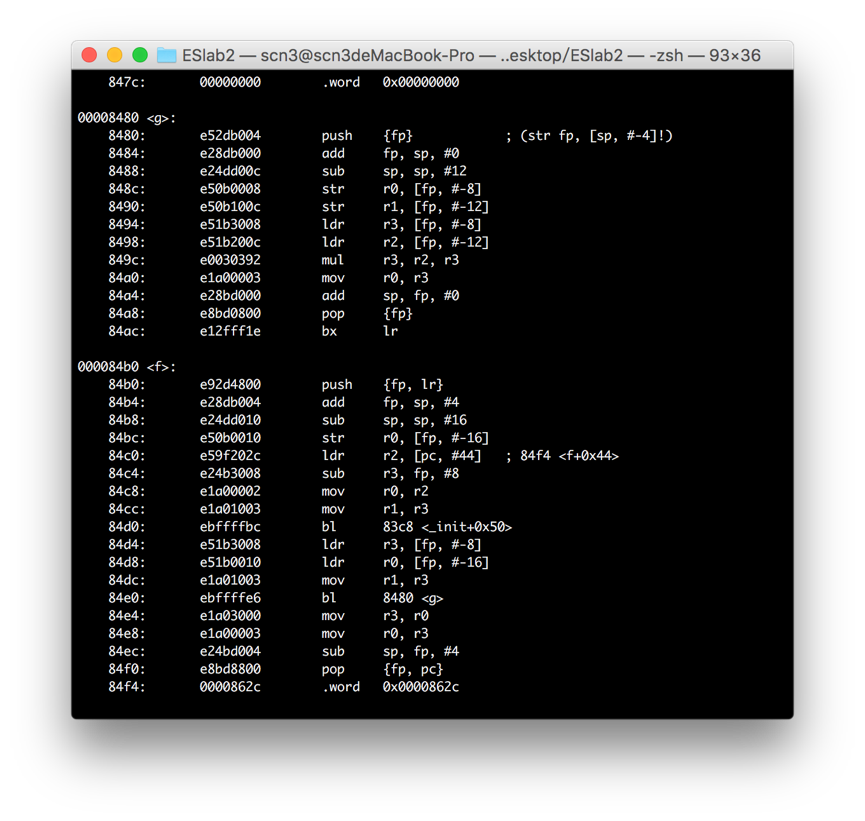The image size is (865, 821).
Task: Click opcode 'e28db000' on the 8484 line
Action: (230, 153)
